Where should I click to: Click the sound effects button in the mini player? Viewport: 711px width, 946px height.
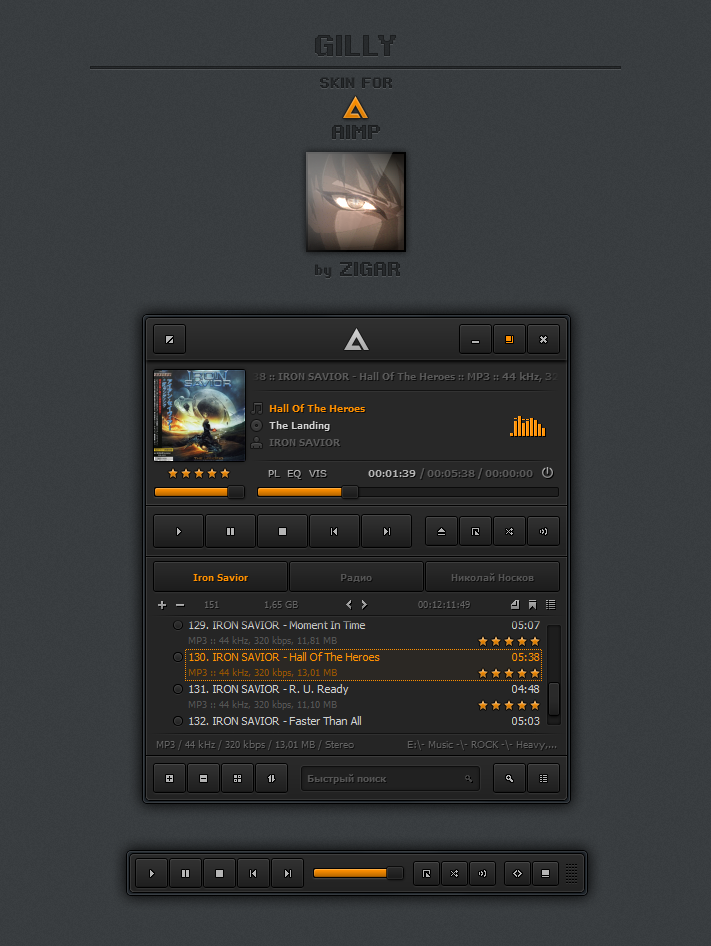[482, 874]
